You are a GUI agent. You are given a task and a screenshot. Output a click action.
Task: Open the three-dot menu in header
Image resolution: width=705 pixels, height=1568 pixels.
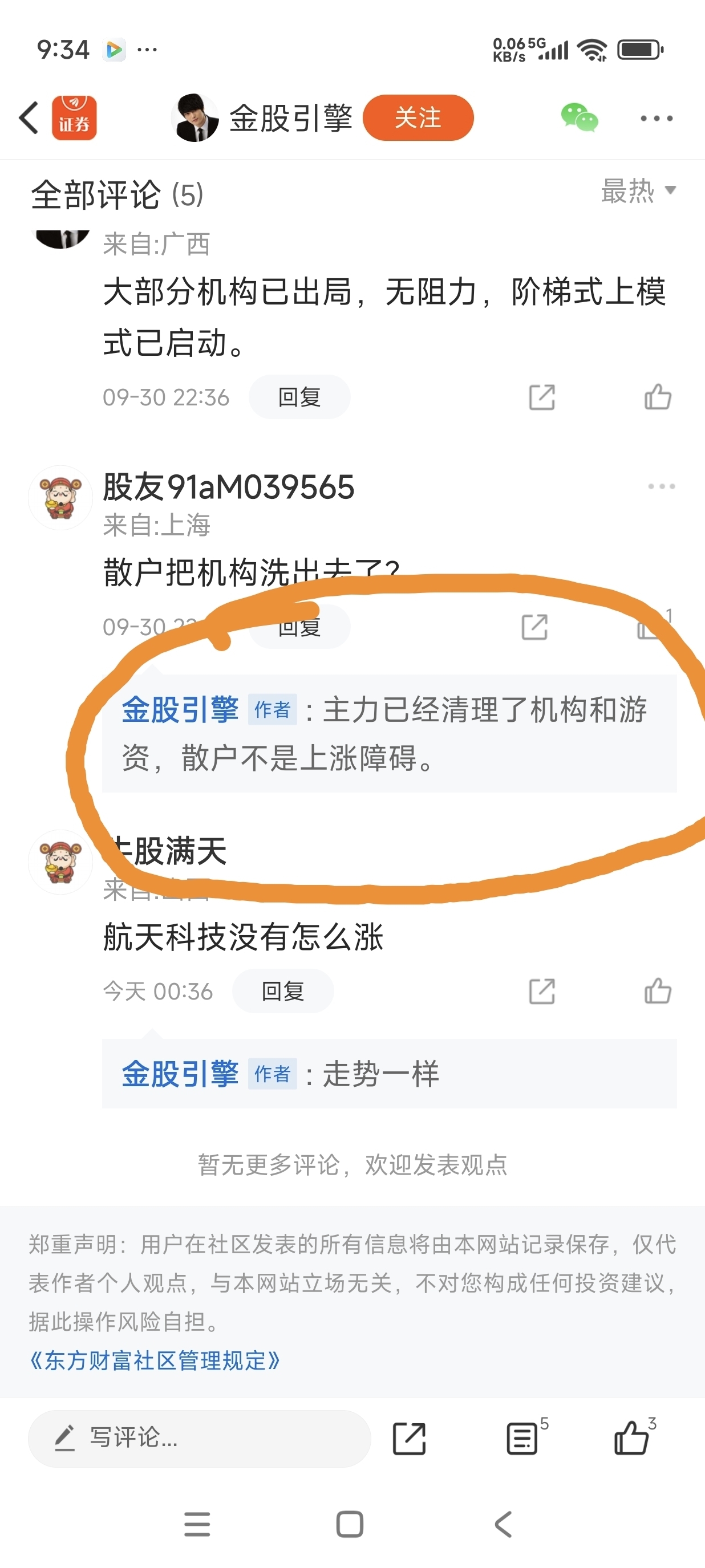pyautogui.click(x=657, y=118)
